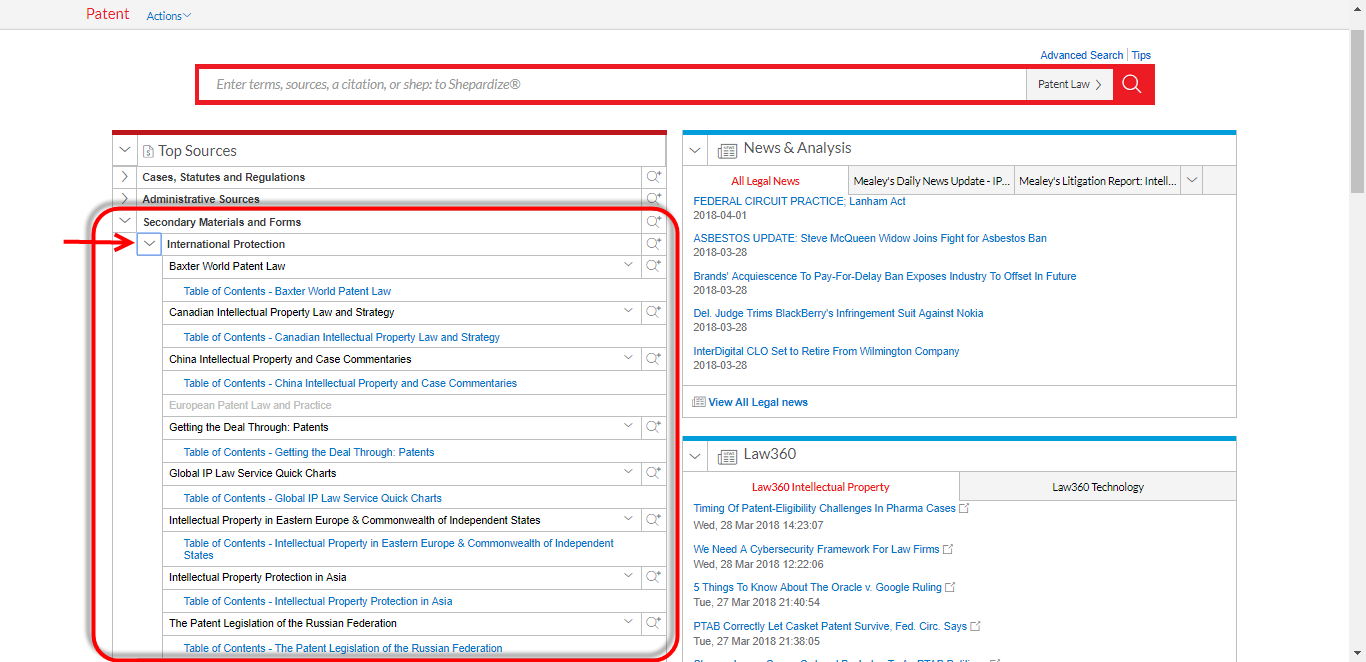Add Cases, Statutes and Regulations to search
Screen dimensions: 1366x662
click(x=654, y=177)
